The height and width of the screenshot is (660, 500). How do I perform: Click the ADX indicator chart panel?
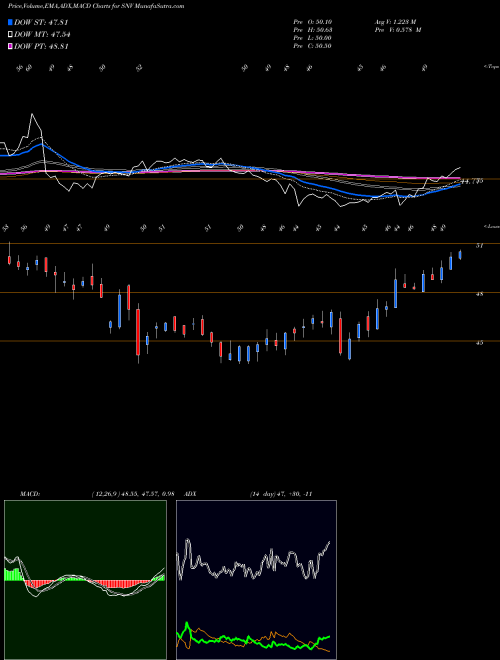256,580
